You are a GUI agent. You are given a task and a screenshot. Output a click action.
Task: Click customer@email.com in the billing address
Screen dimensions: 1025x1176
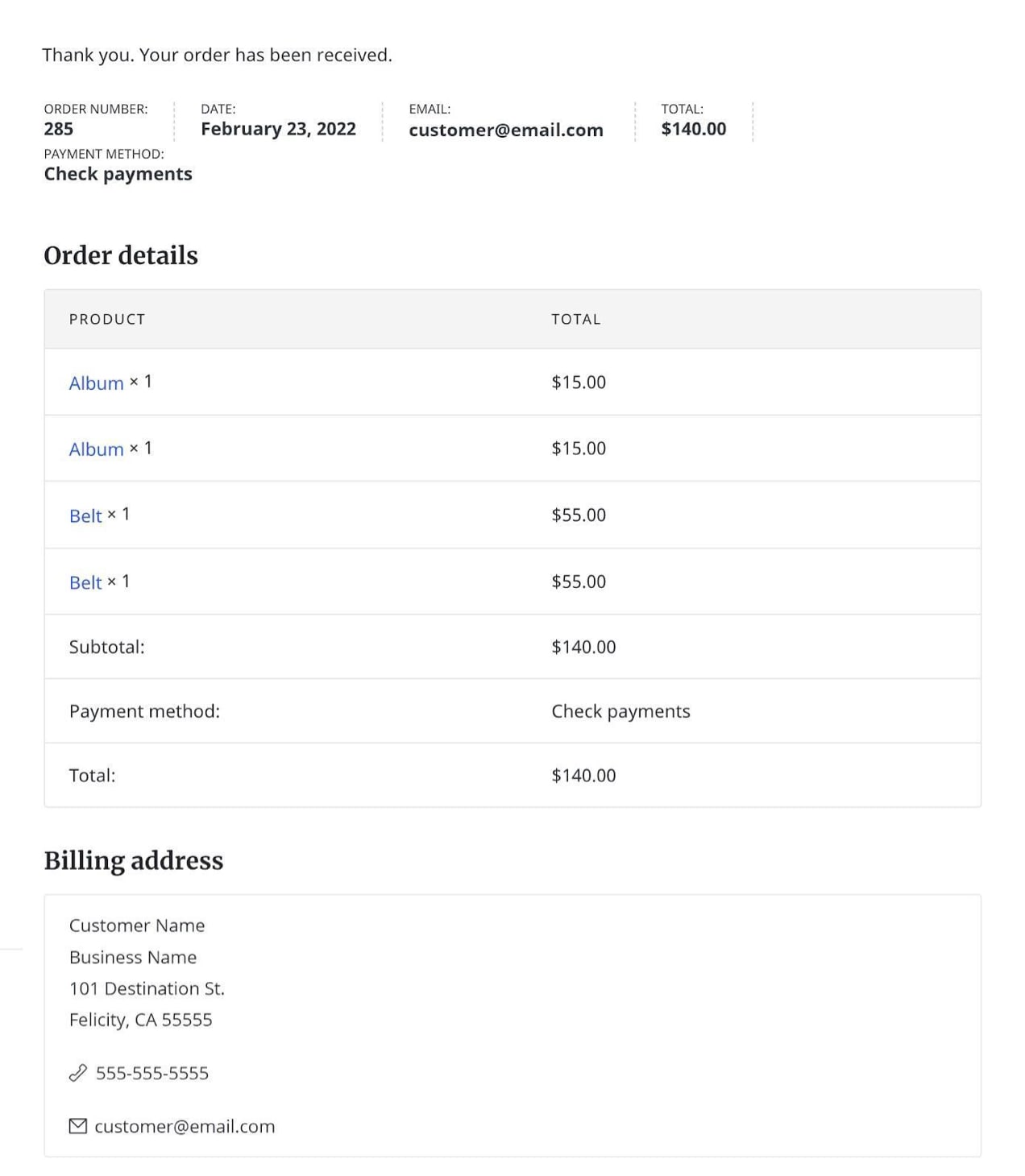(184, 1125)
